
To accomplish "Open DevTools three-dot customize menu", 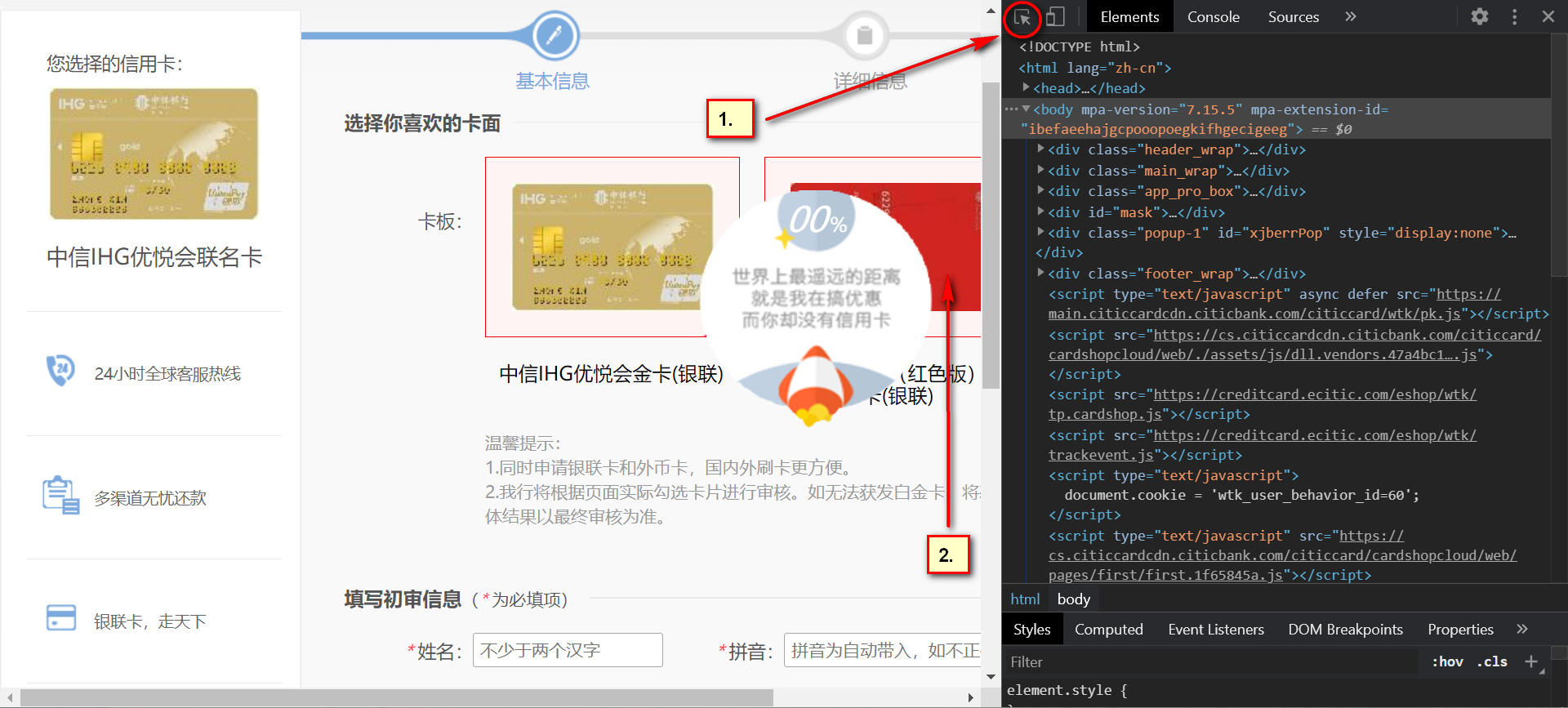I will [1514, 16].
